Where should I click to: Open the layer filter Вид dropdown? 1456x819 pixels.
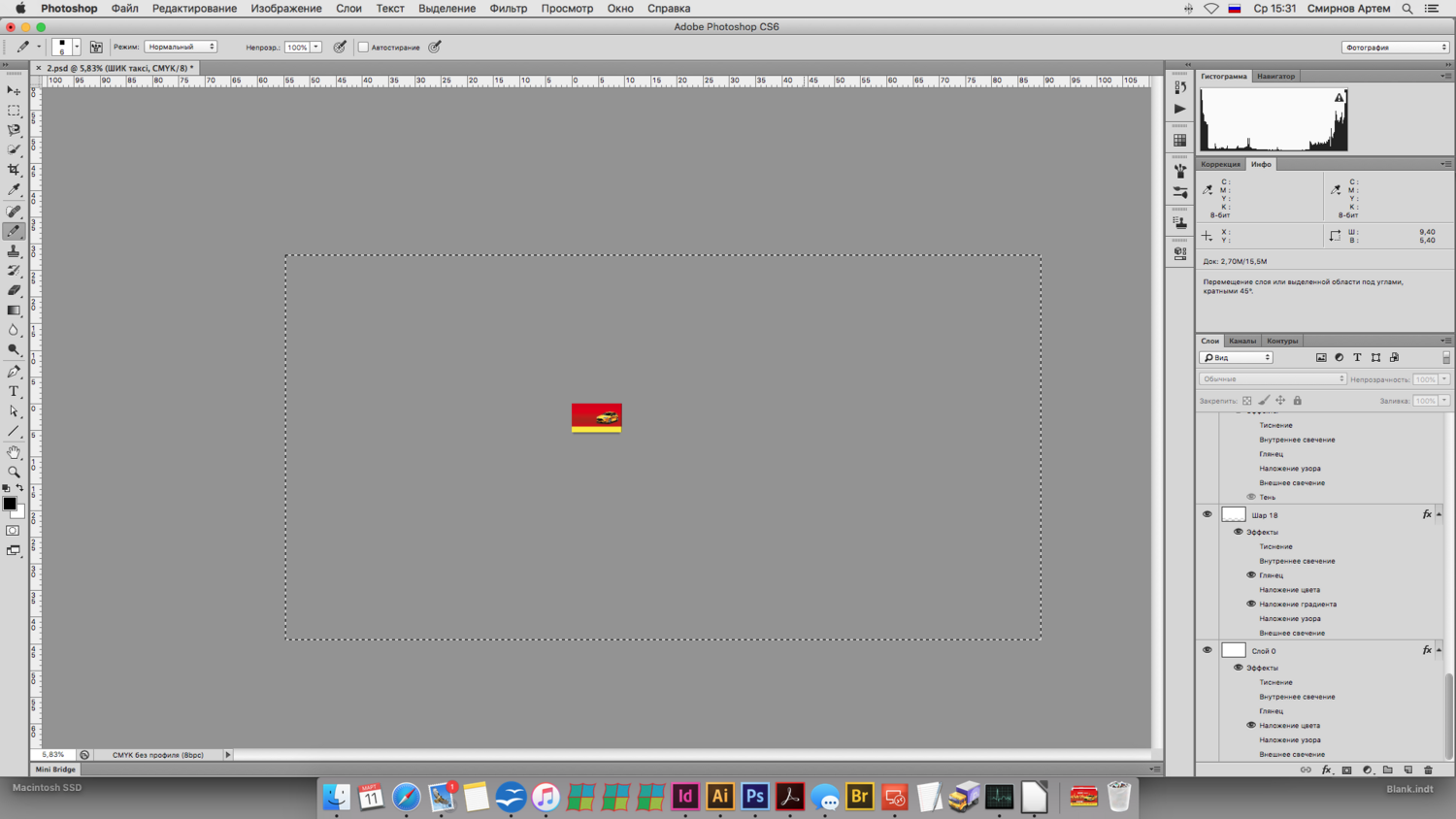[x=1236, y=358]
